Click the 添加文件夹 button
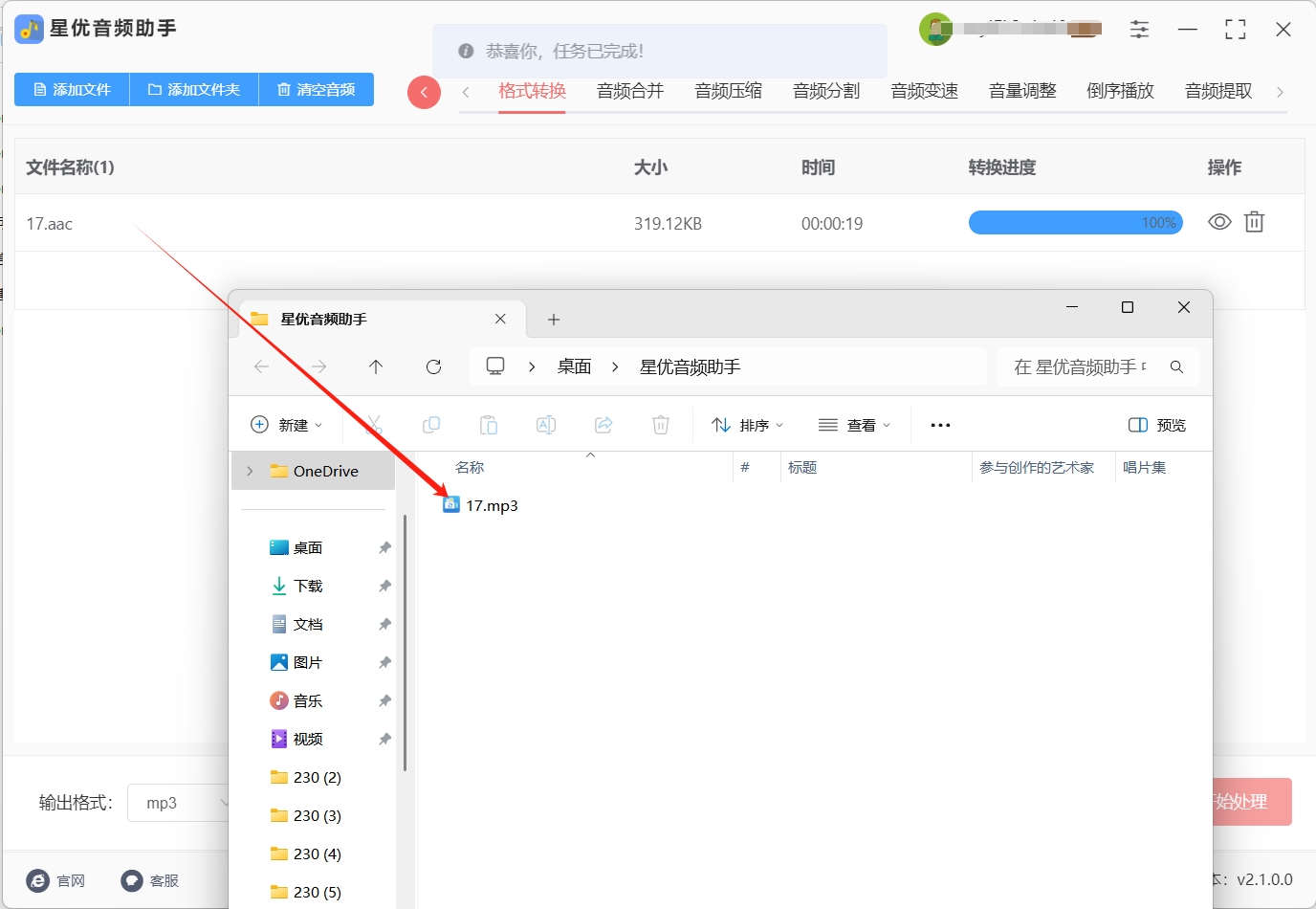 pyautogui.click(x=194, y=90)
